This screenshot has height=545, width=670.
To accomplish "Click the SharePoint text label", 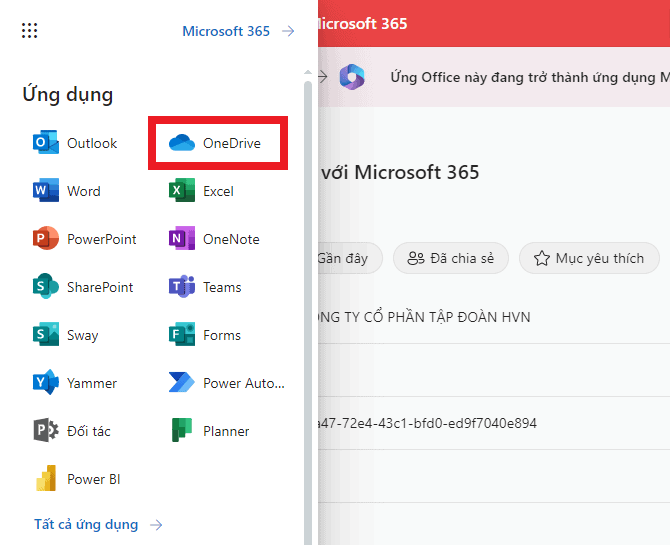I will [100, 287].
